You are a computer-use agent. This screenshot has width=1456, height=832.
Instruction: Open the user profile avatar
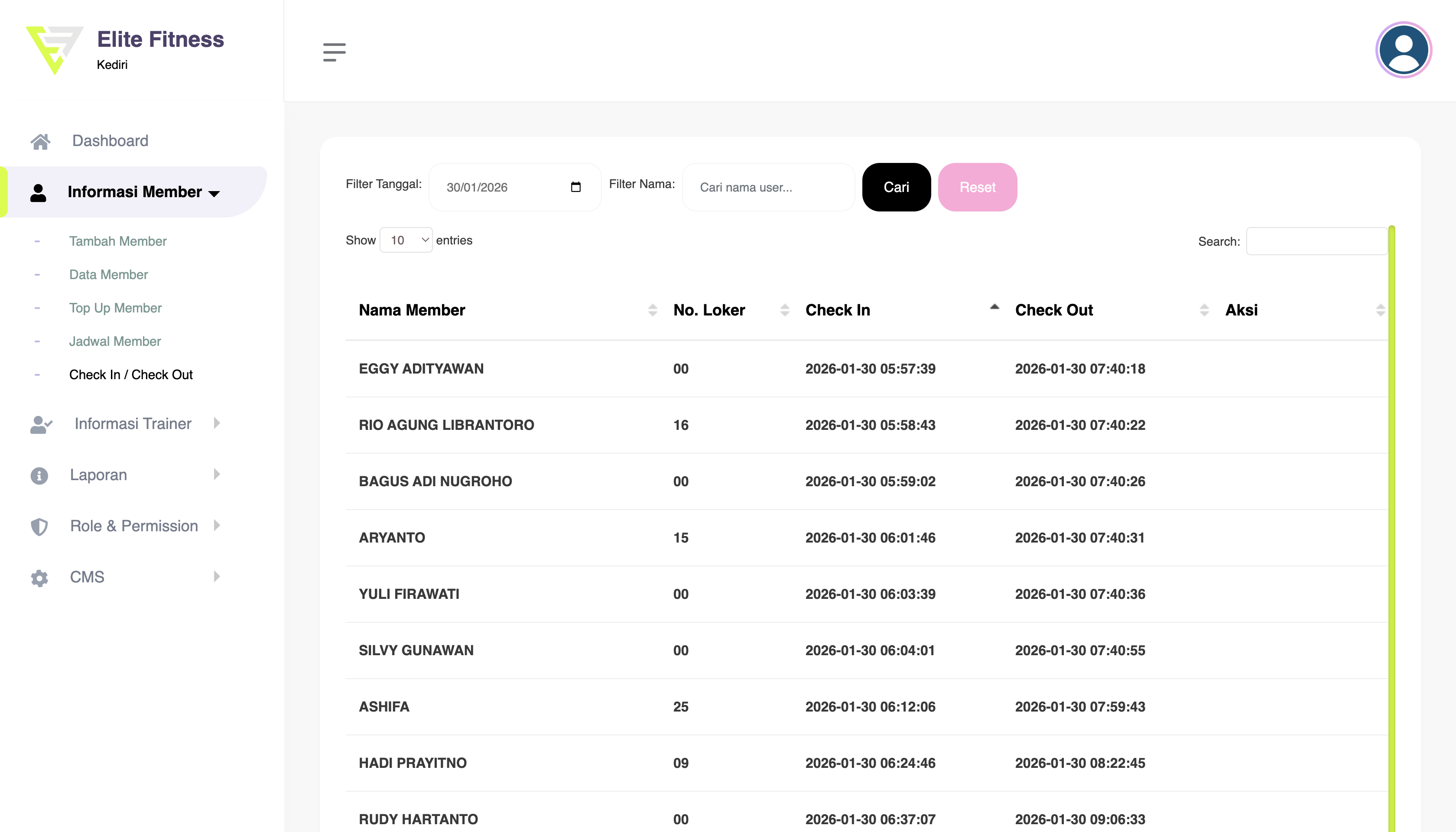tap(1403, 50)
